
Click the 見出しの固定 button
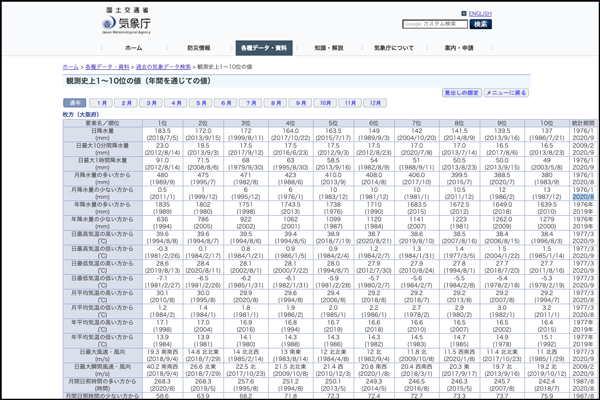click(461, 92)
